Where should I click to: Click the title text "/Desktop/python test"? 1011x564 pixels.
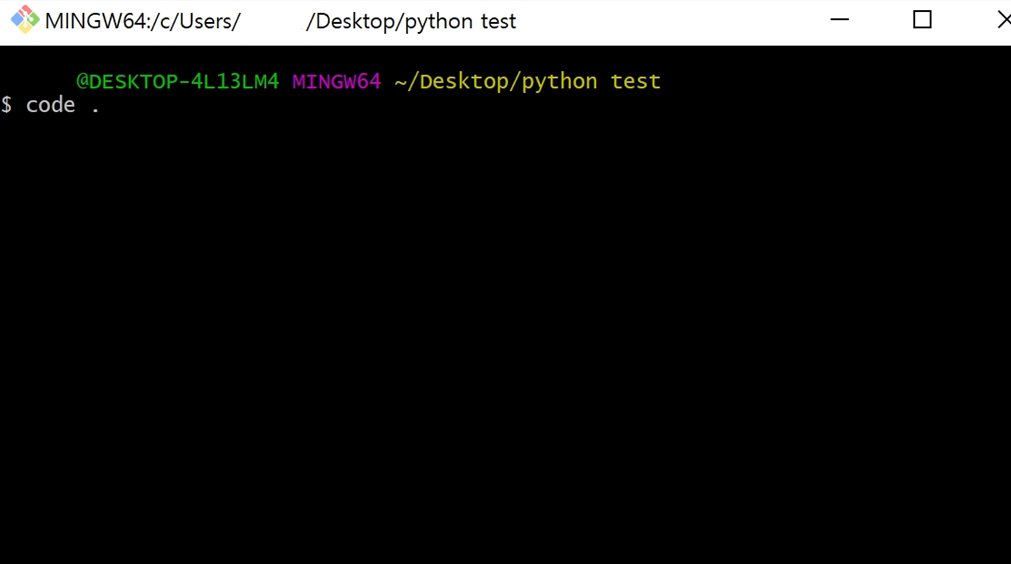(x=411, y=21)
